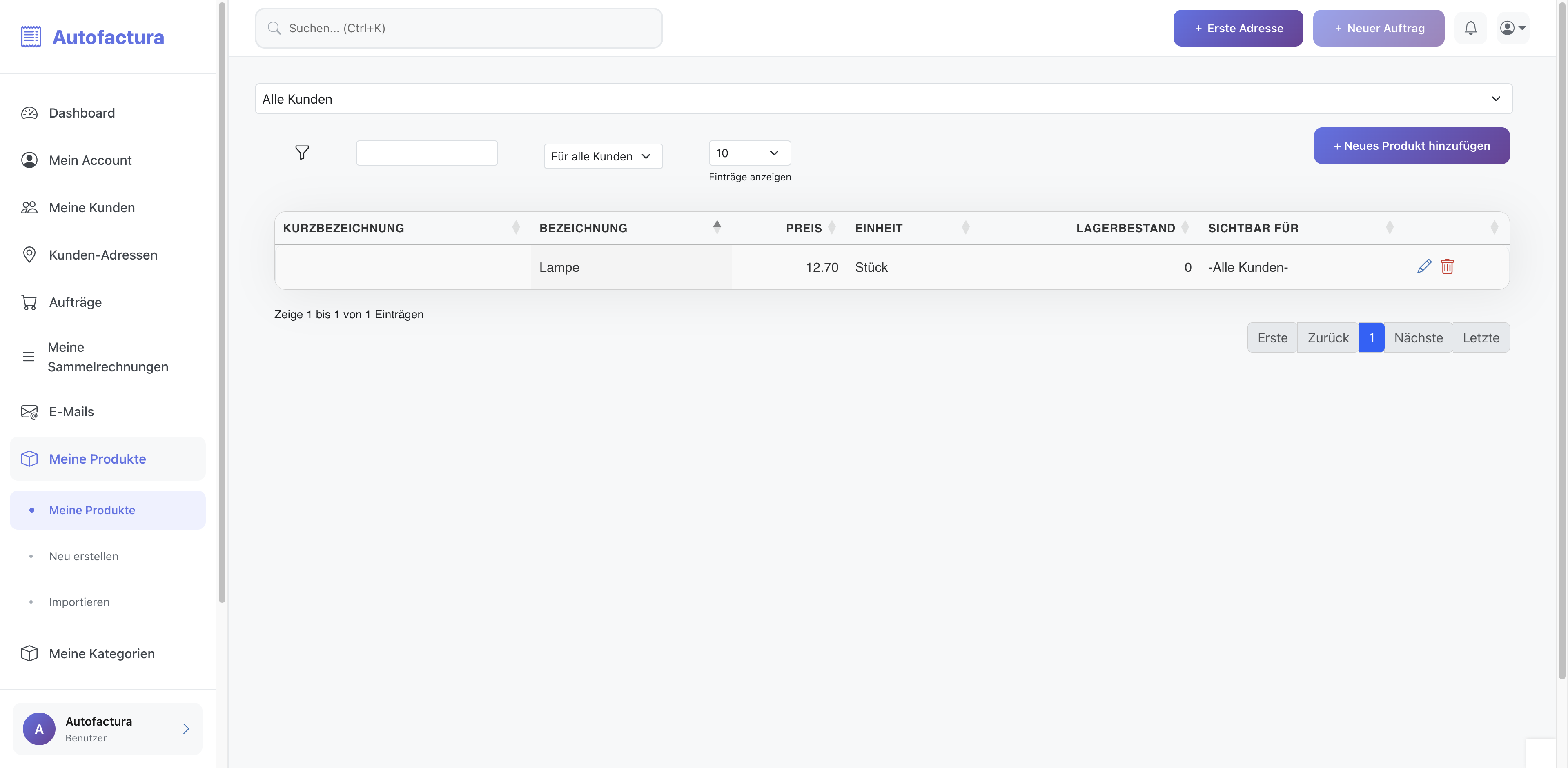Open the Für alle Kunden dropdown

[602, 156]
